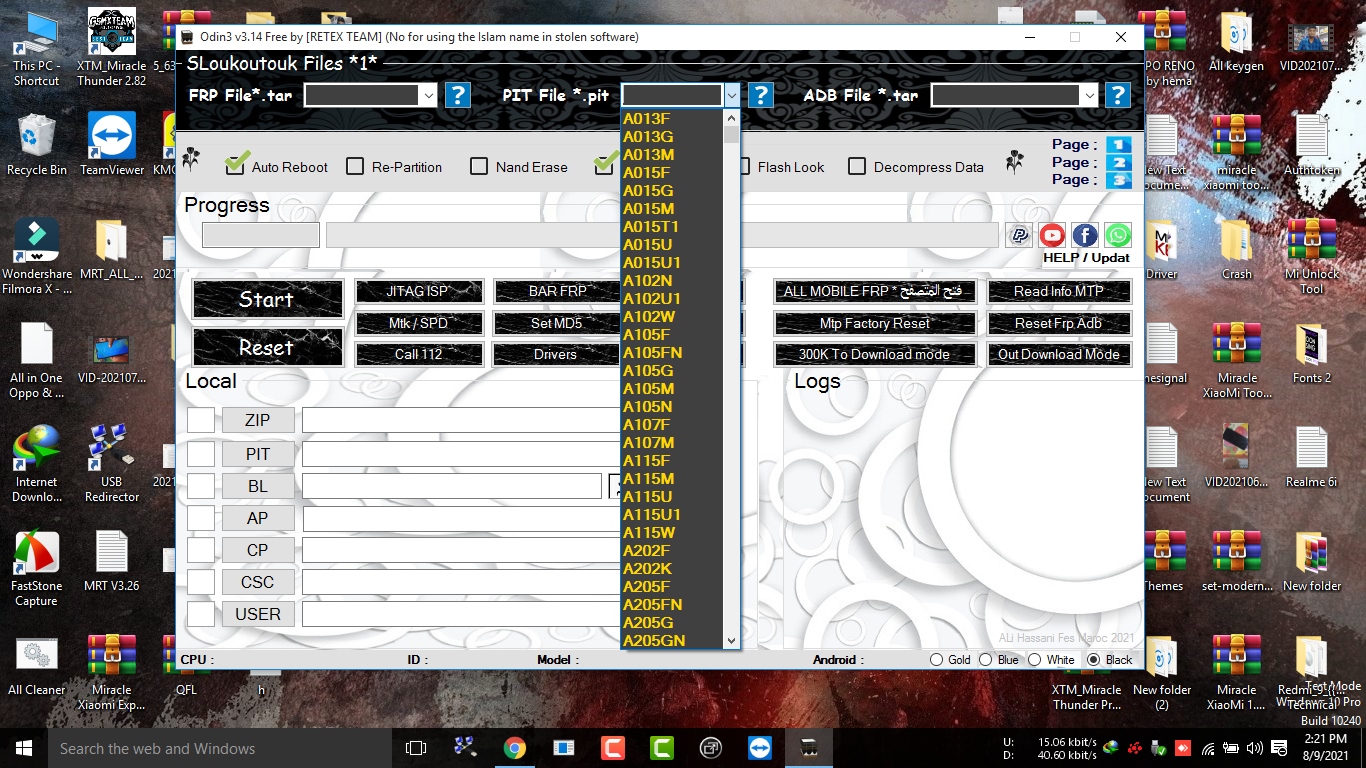Image resolution: width=1366 pixels, height=768 pixels.
Task: Go to Page 1 icon
Action: pos(1118,144)
